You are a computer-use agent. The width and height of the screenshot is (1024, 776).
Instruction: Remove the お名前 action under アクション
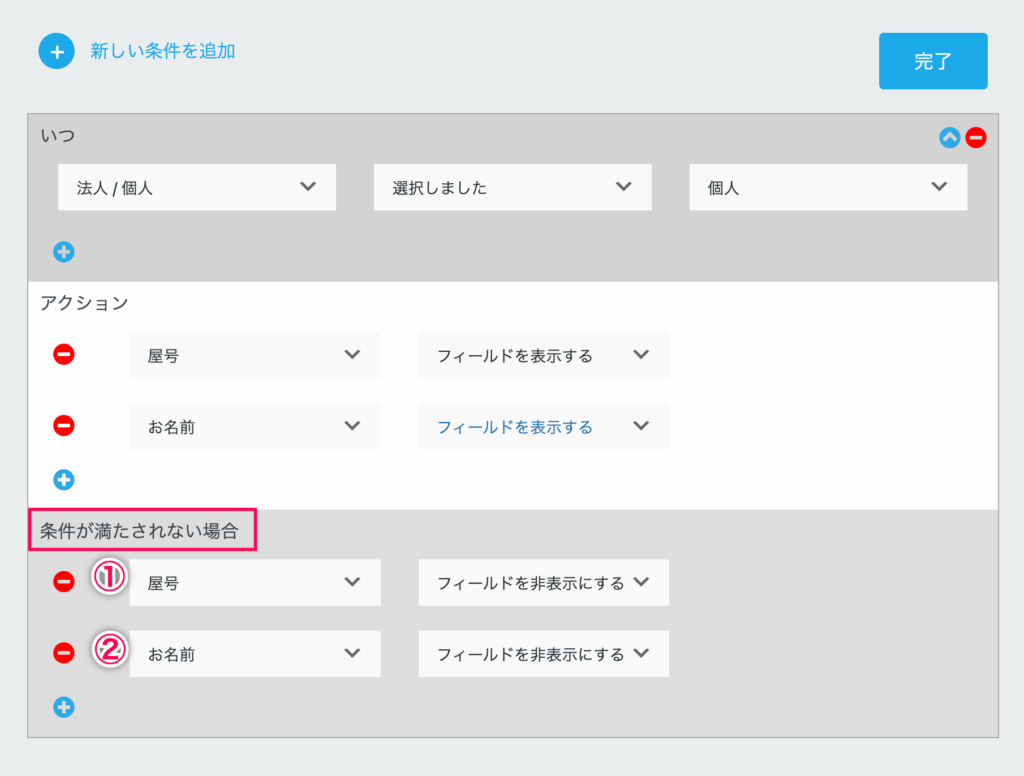[63, 426]
